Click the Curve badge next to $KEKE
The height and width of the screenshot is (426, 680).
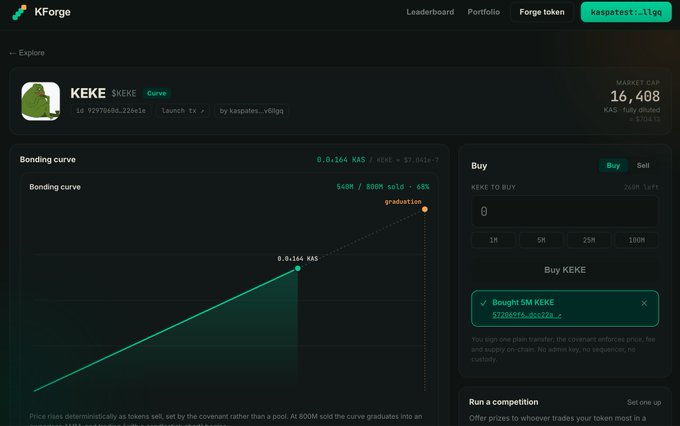[157, 93]
